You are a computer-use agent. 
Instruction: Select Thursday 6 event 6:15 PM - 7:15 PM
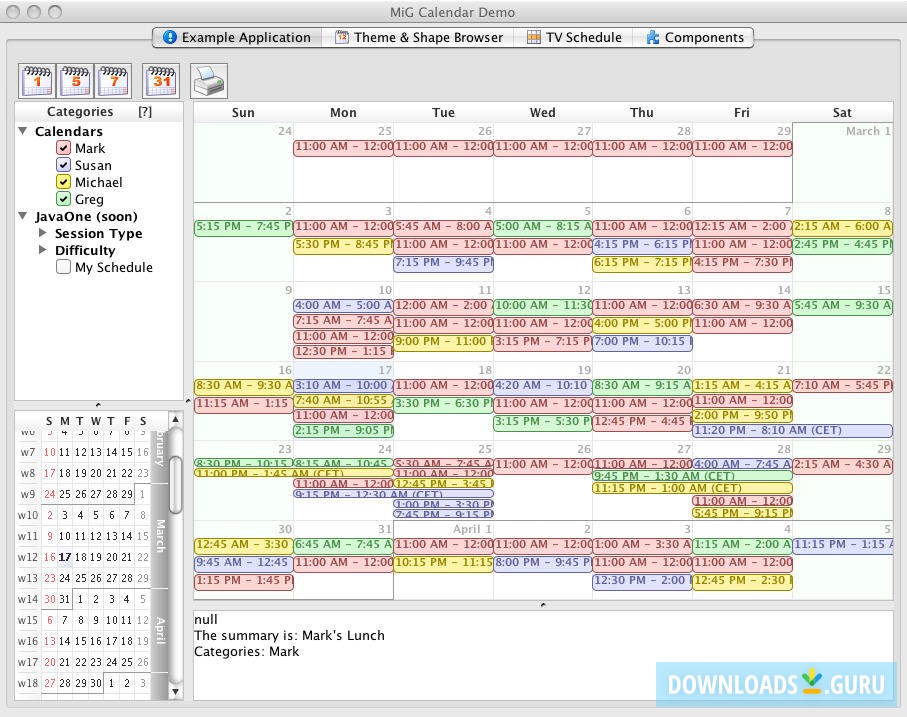[x=642, y=263]
